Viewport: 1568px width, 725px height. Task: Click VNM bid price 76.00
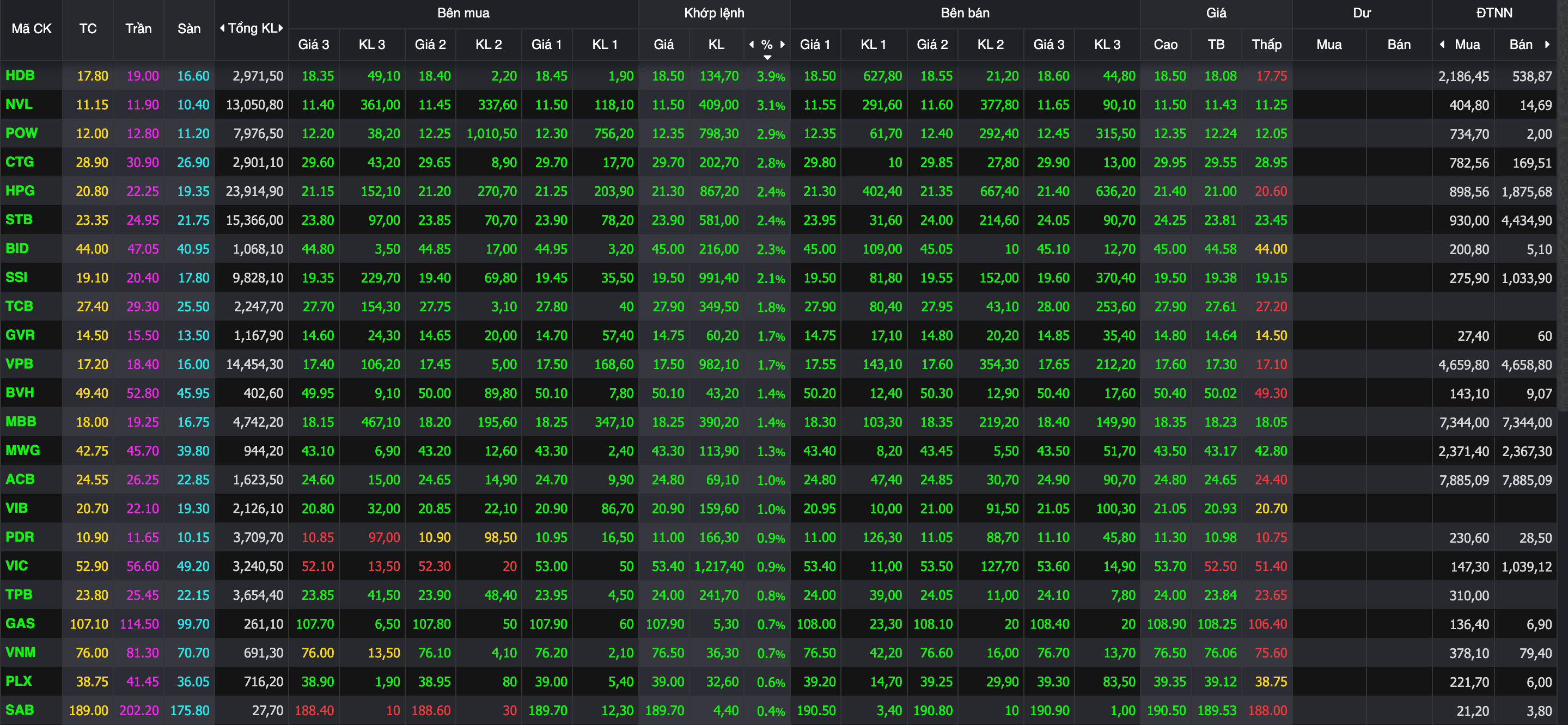click(318, 653)
